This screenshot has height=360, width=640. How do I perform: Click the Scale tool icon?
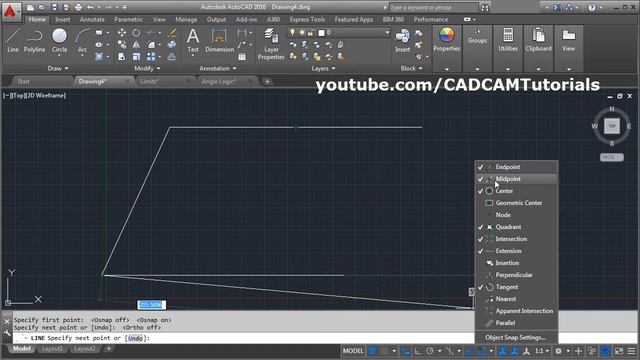point(136,57)
